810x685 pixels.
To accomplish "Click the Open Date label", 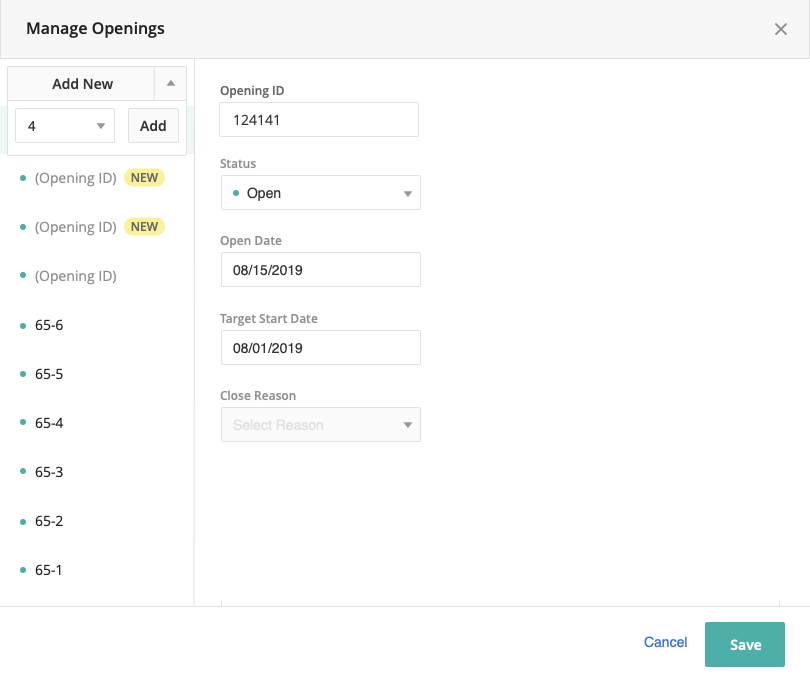I will point(251,241).
